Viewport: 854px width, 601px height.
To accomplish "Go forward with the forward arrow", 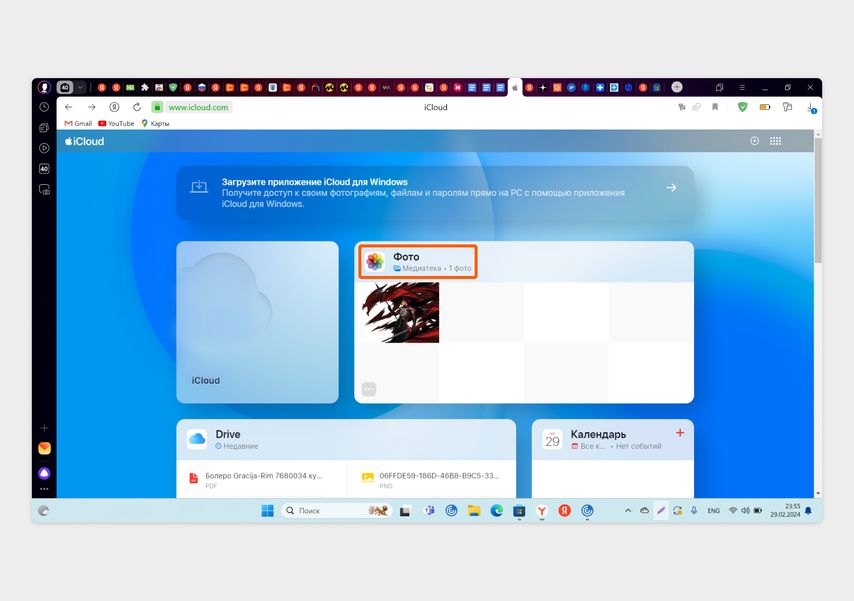I will (92, 107).
